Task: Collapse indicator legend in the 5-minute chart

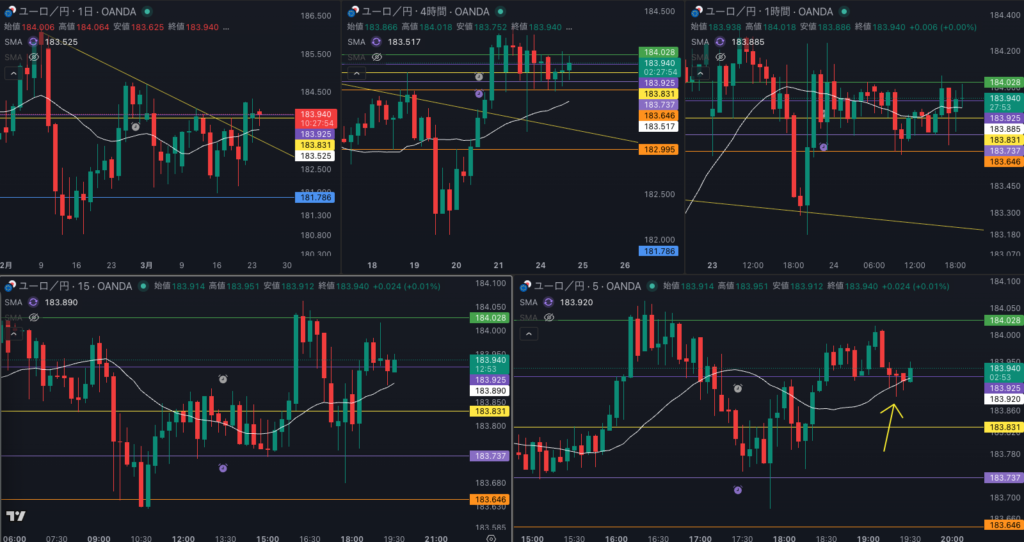Action: click(527, 333)
